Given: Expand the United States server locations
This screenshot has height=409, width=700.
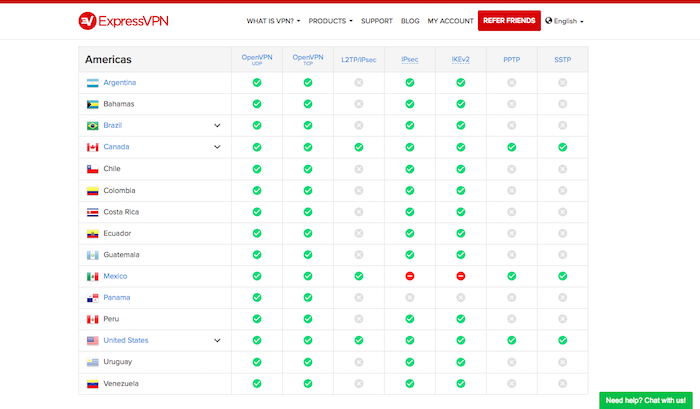Looking at the screenshot, I should pos(217,340).
